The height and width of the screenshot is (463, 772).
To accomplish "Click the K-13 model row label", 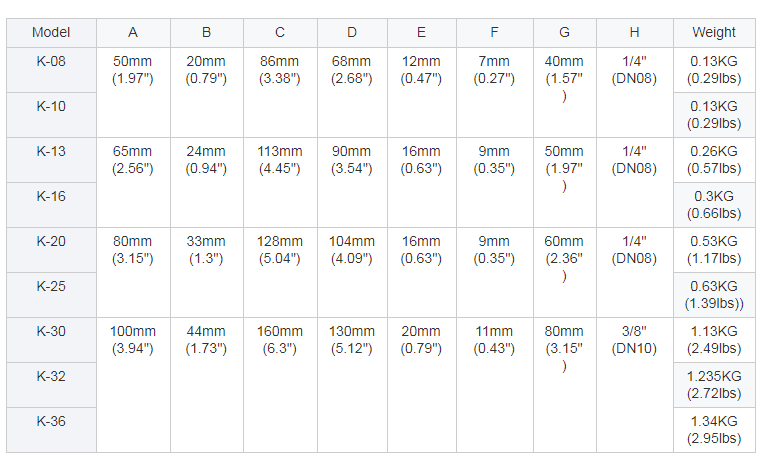I will [x=51, y=152].
